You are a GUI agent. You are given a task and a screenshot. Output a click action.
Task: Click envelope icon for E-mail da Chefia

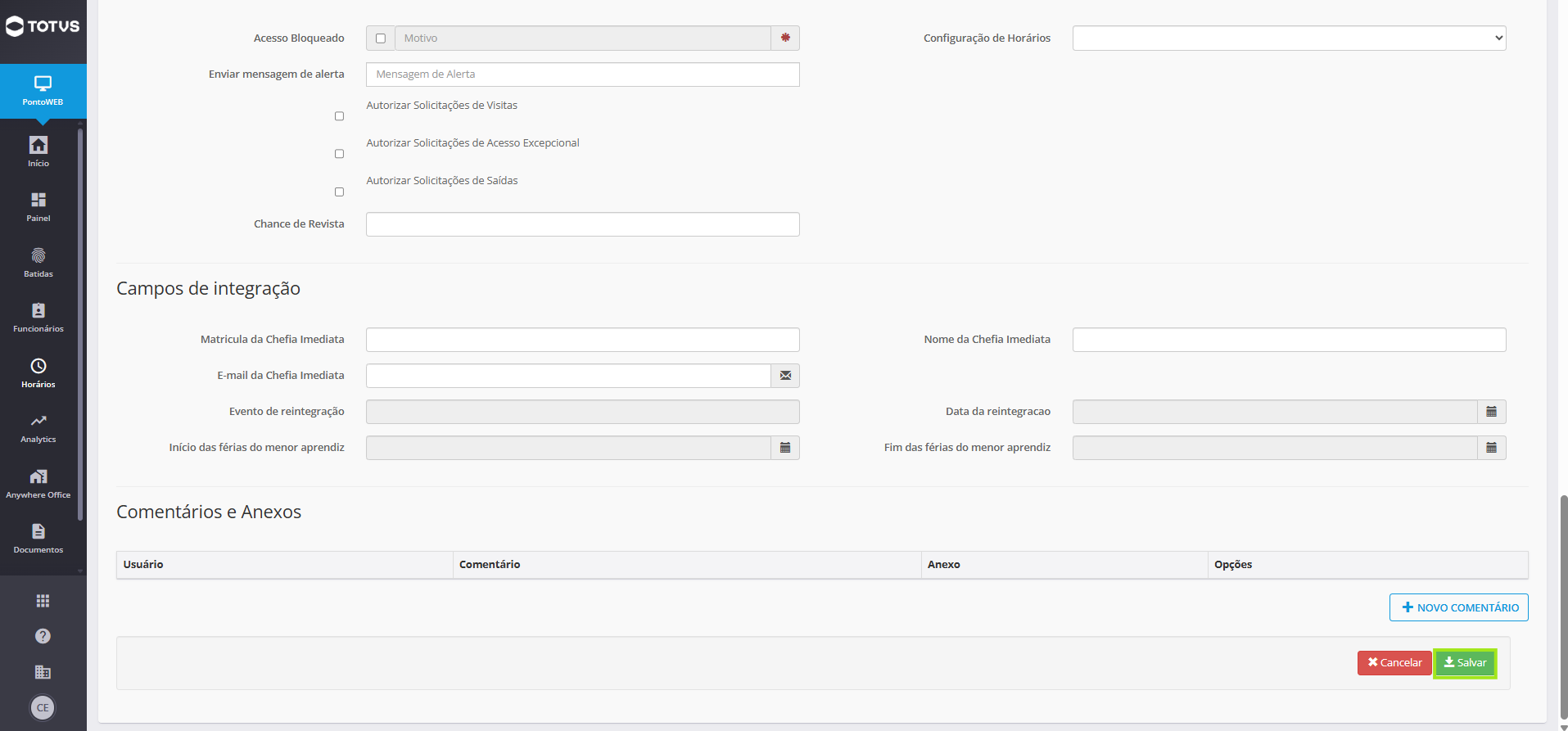(785, 376)
